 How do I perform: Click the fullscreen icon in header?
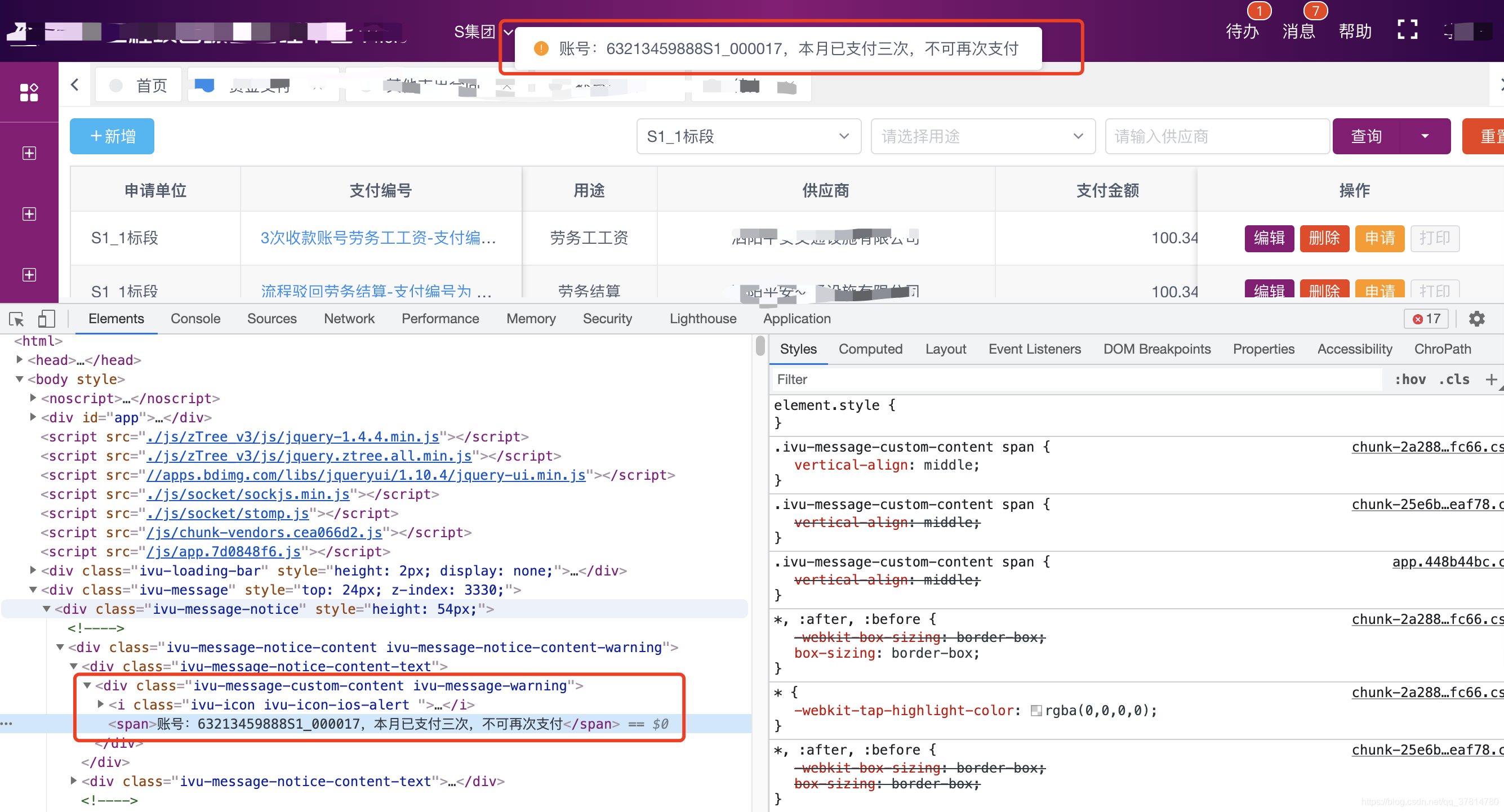[1407, 30]
